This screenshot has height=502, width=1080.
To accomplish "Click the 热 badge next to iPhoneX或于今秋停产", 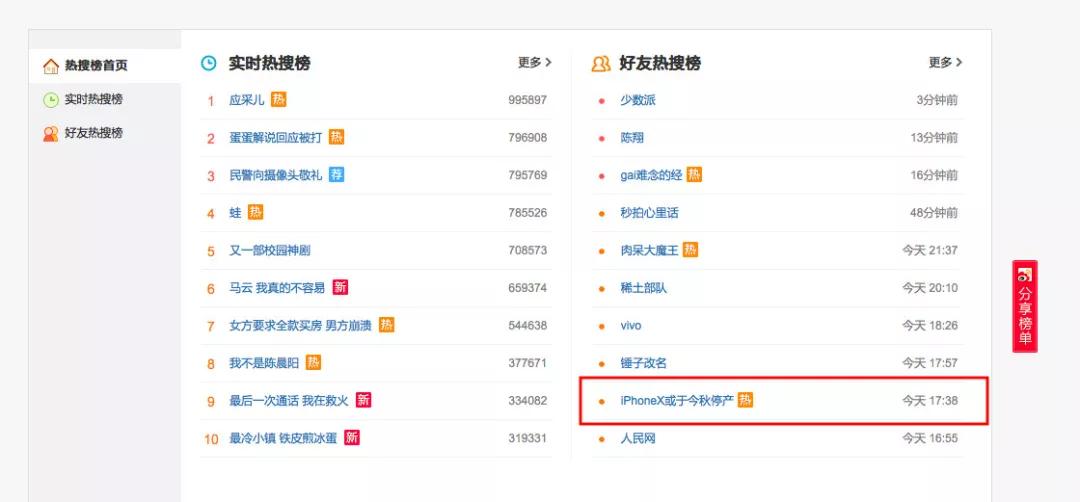I will tap(745, 399).
